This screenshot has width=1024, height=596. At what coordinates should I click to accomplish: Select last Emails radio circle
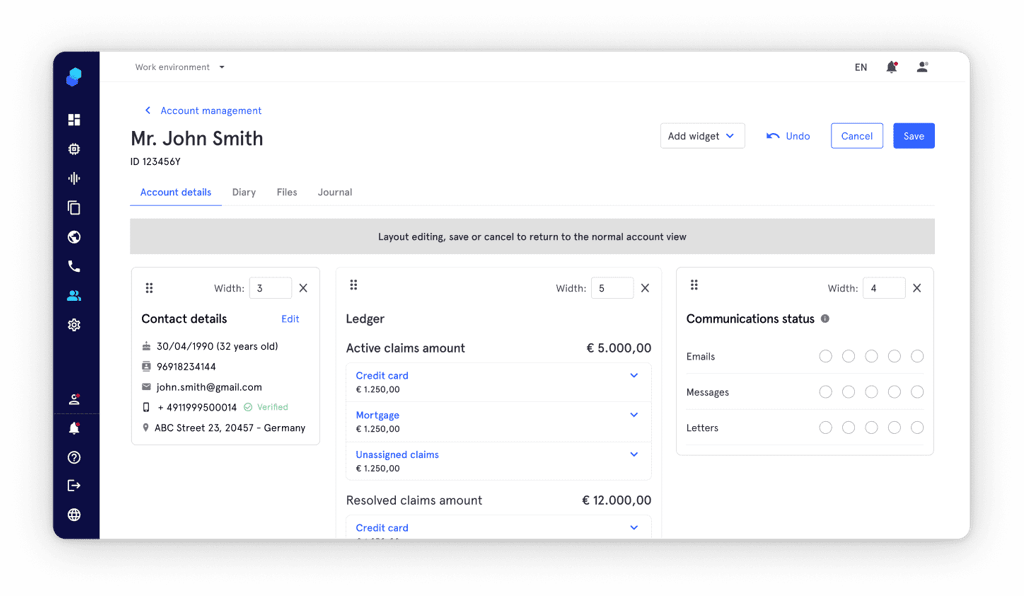tap(917, 356)
